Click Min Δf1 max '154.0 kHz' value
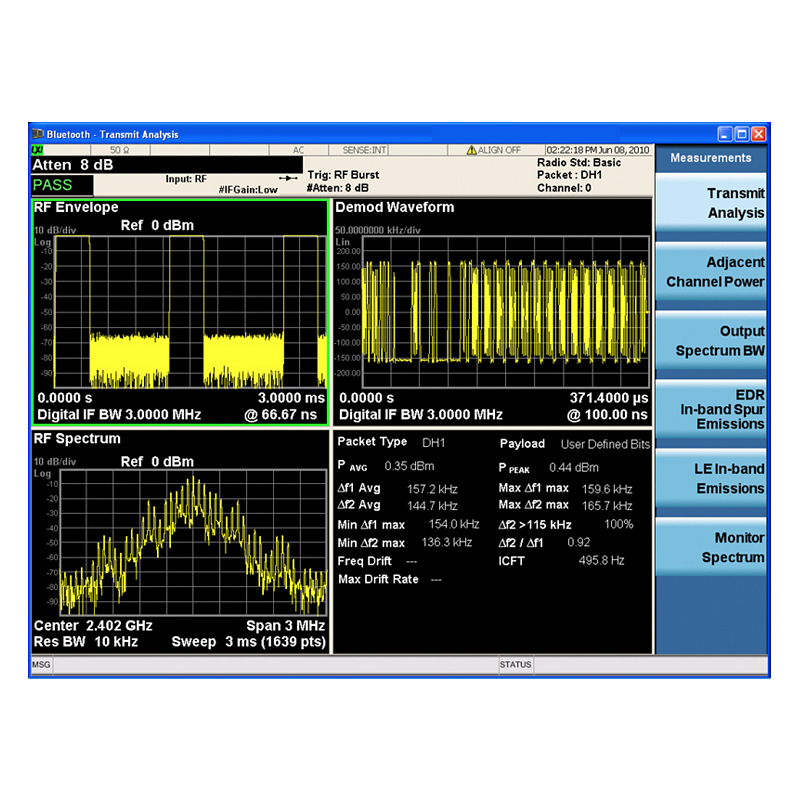The width and height of the screenshot is (800, 800). pyautogui.click(x=454, y=524)
